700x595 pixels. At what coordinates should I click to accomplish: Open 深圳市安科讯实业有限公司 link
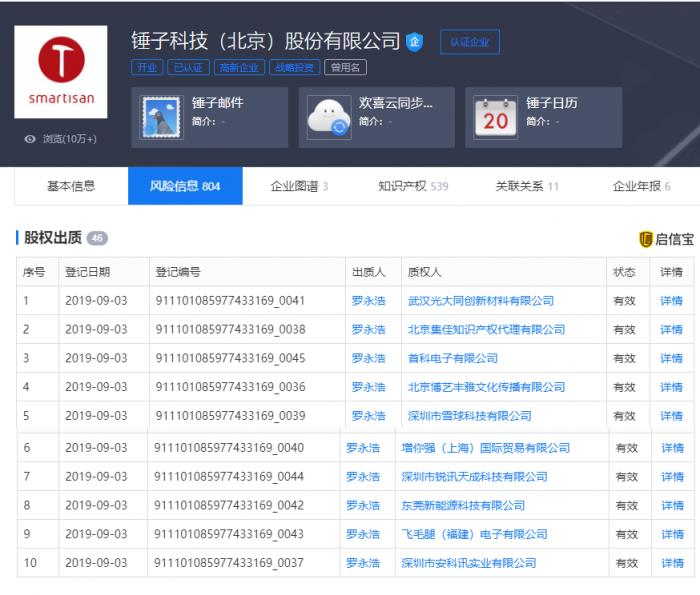click(x=468, y=563)
